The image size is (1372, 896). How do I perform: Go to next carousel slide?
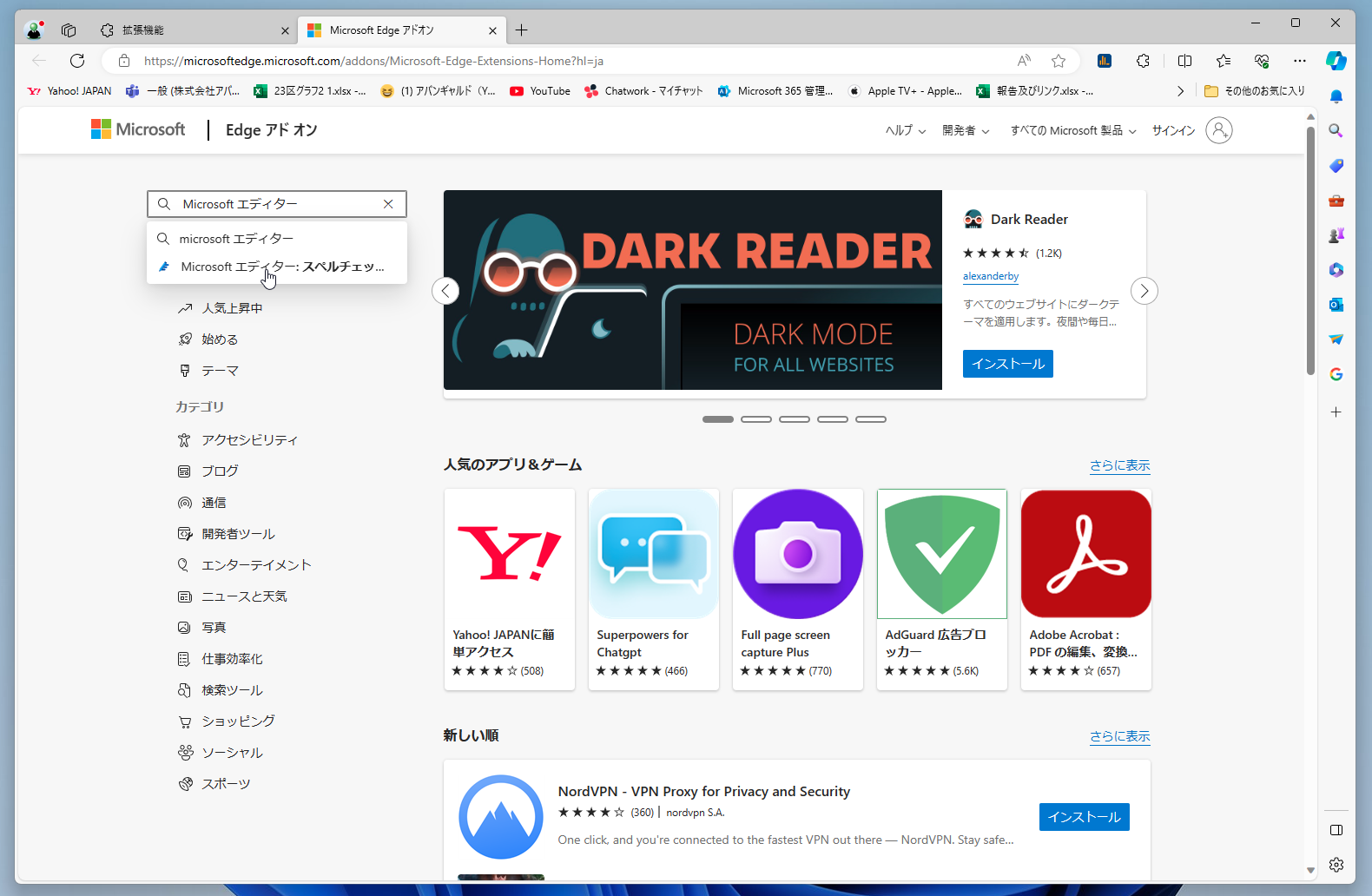(1144, 291)
